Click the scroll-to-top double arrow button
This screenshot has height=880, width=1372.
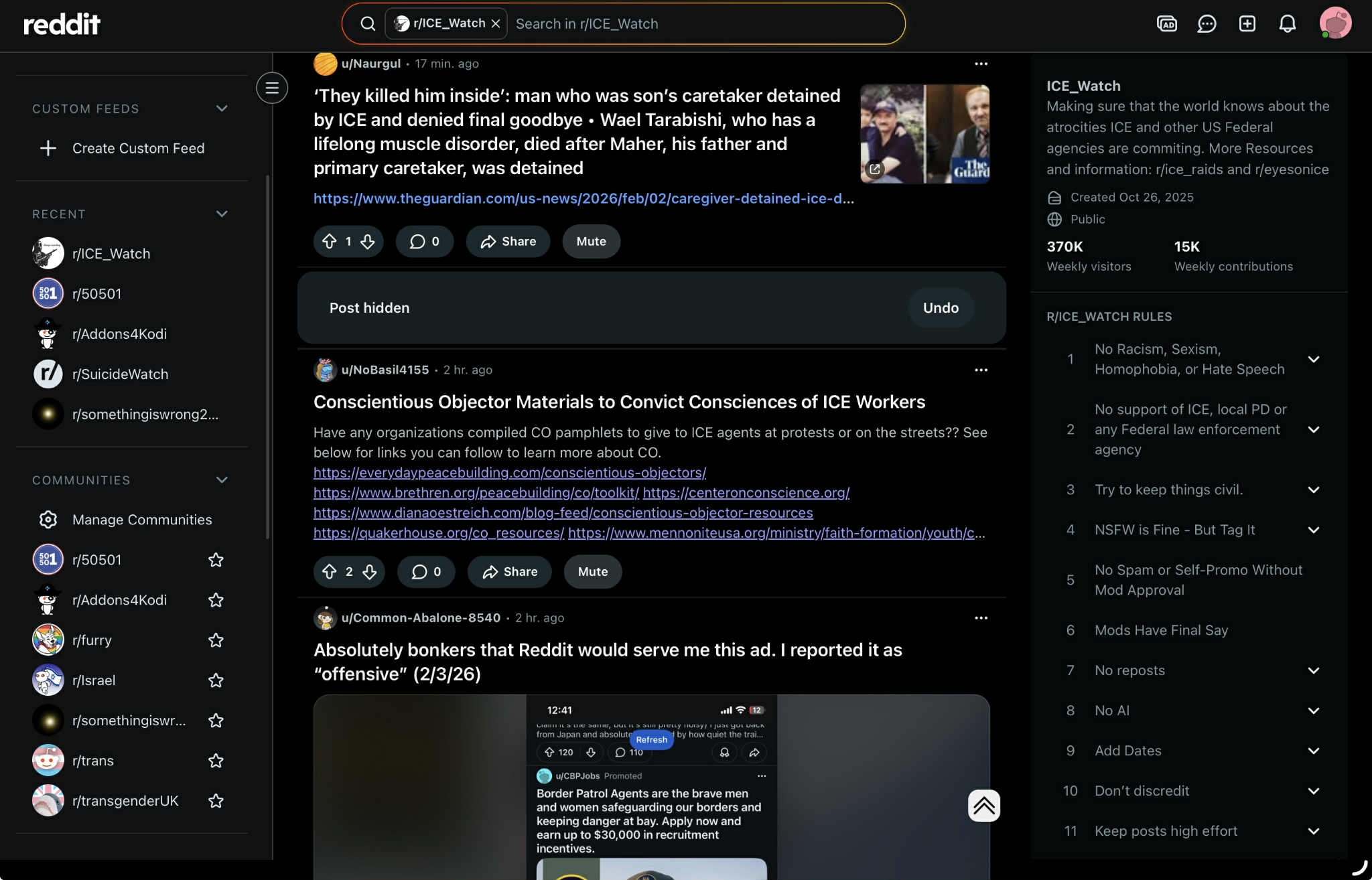(983, 806)
